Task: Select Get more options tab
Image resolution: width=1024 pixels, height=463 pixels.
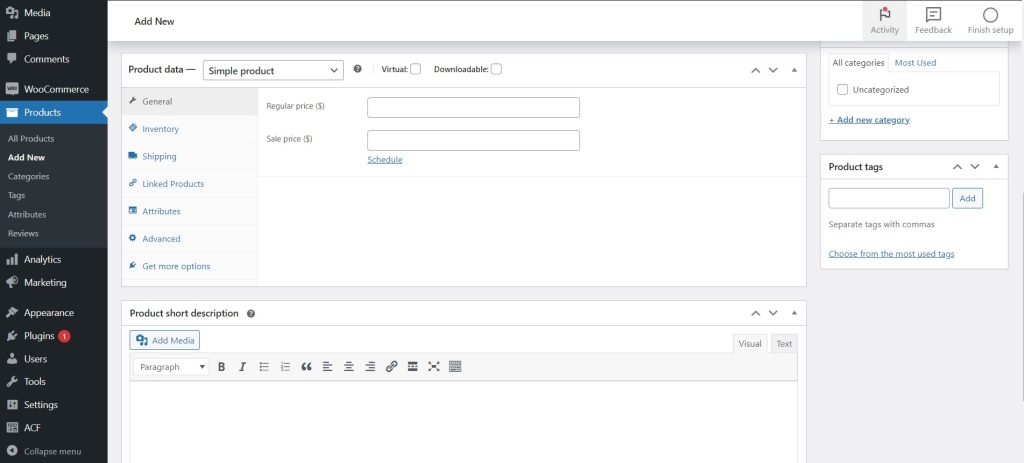Action: coord(190,266)
